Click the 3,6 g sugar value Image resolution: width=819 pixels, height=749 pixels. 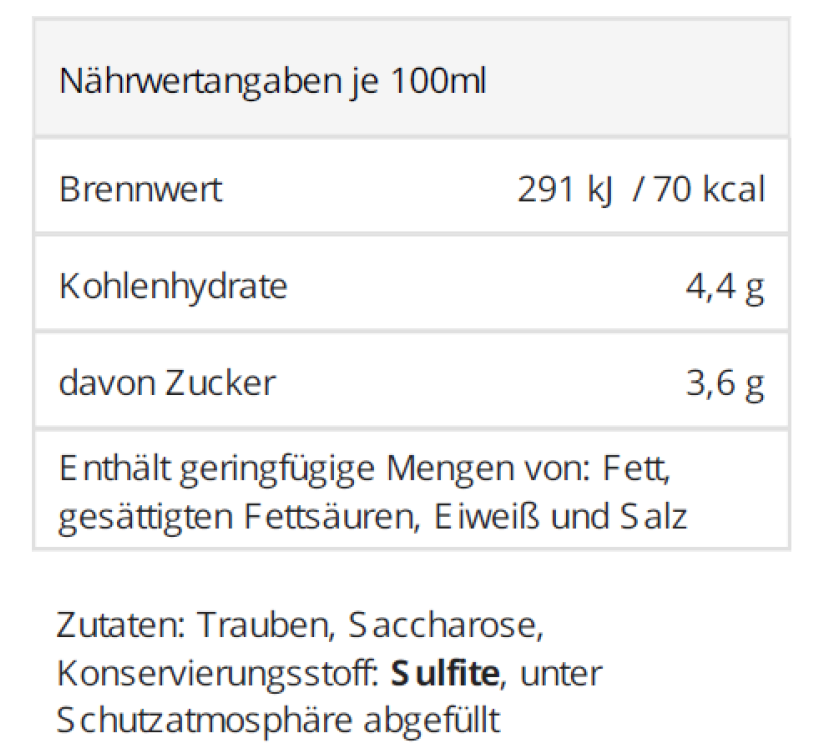point(724,383)
